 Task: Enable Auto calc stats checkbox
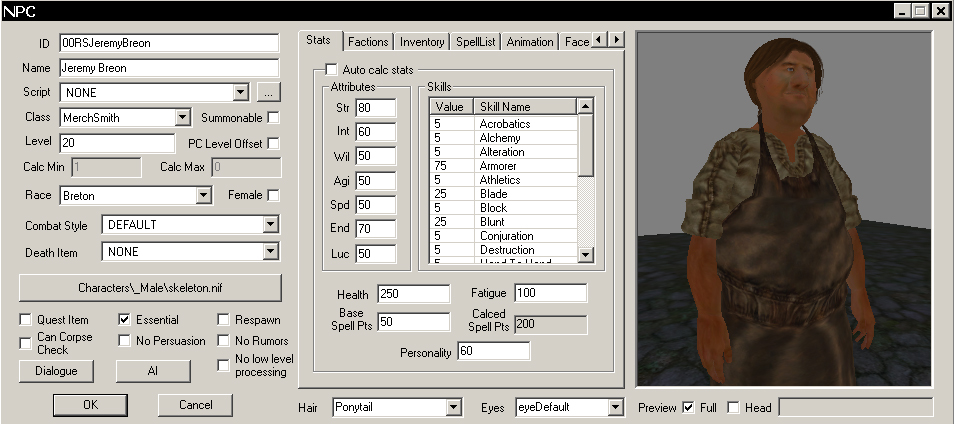(331, 70)
